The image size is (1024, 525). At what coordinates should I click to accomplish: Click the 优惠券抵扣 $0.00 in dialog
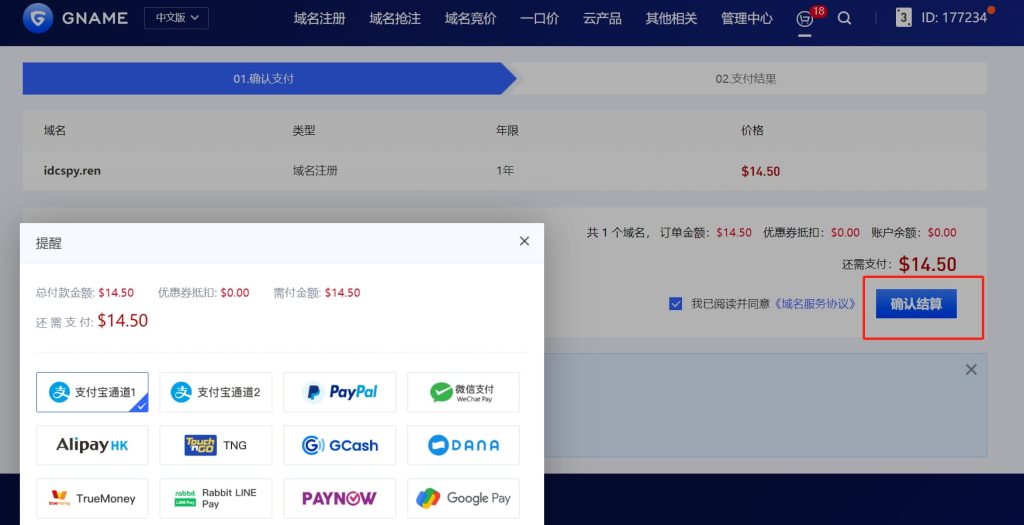[x=234, y=293]
